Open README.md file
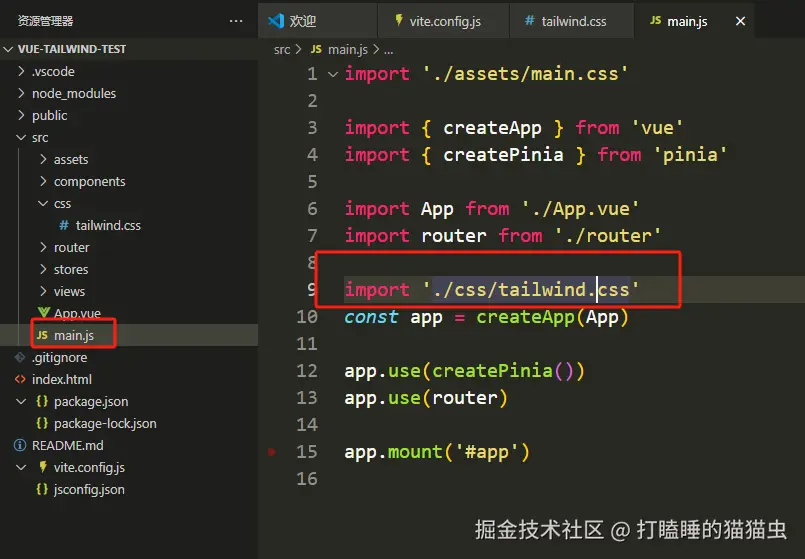This screenshot has height=559, width=805. [x=68, y=445]
